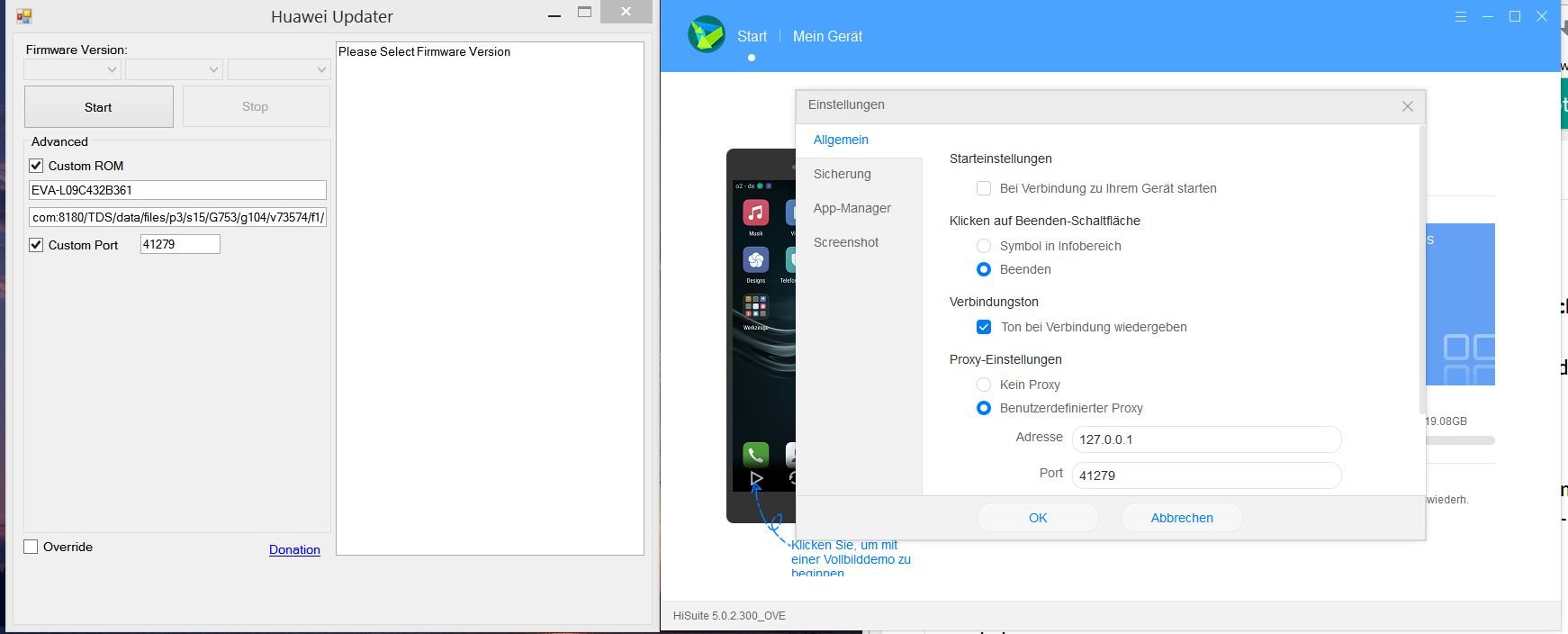This screenshot has width=1568, height=634.
Task: Click the Einstellungen dialog vertical scrollbar
Action: (1422, 270)
